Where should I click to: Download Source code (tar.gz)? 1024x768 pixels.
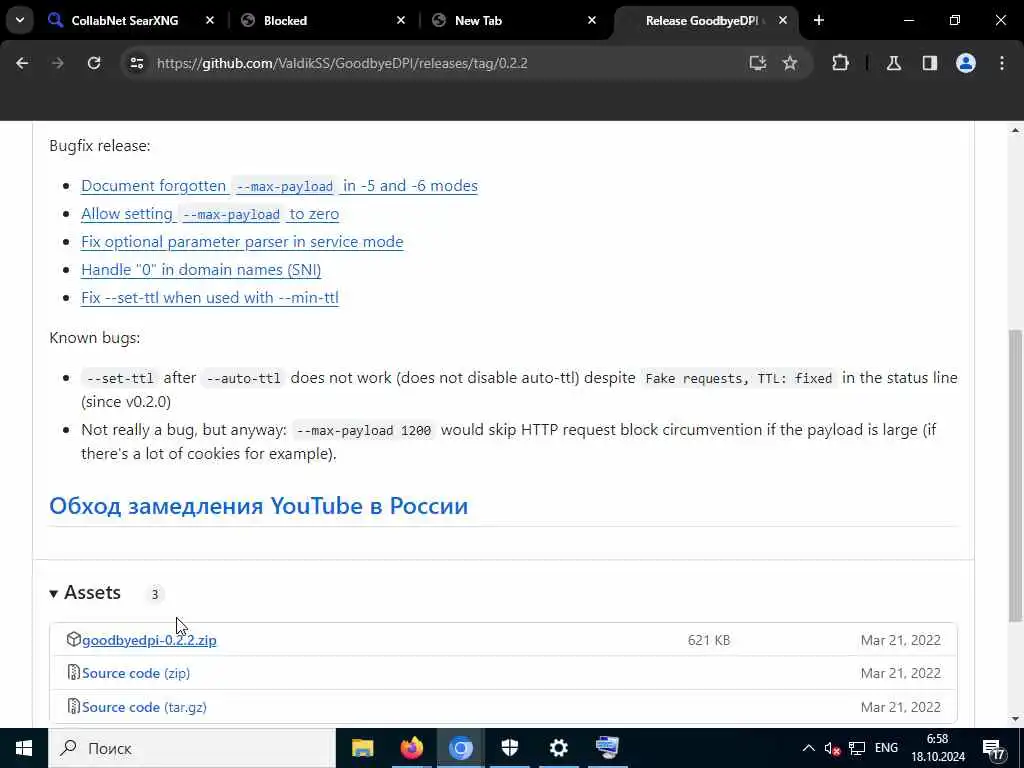[144, 707]
